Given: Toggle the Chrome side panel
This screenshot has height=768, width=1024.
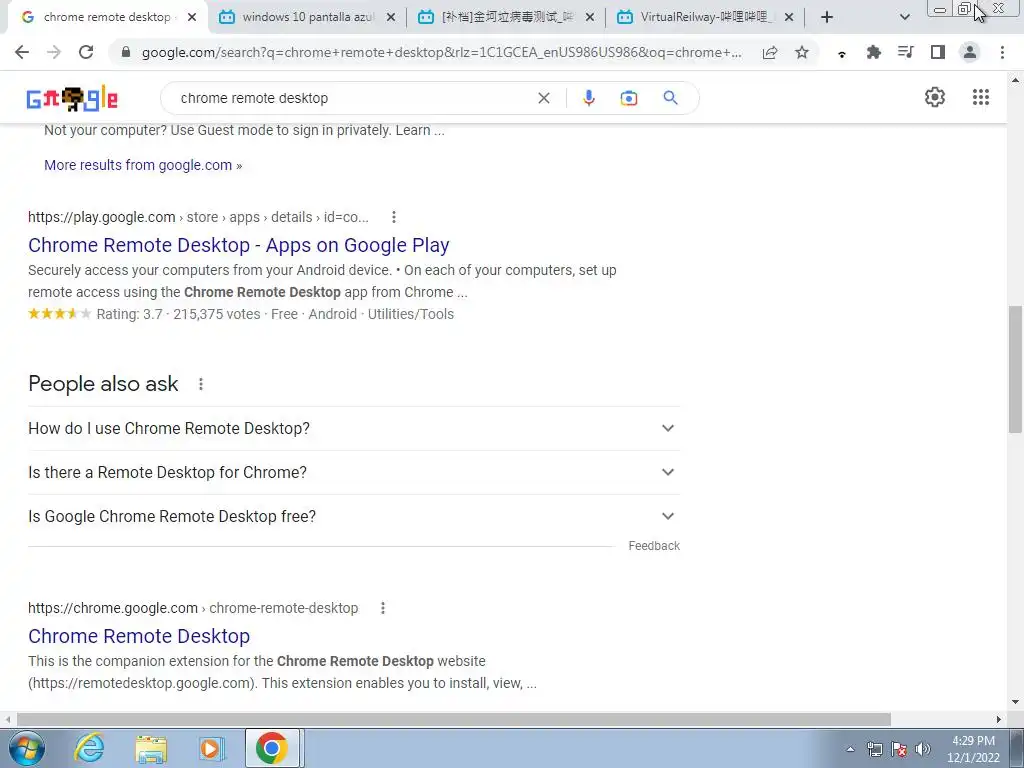Looking at the screenshot, I should click(x=938, y=52).
